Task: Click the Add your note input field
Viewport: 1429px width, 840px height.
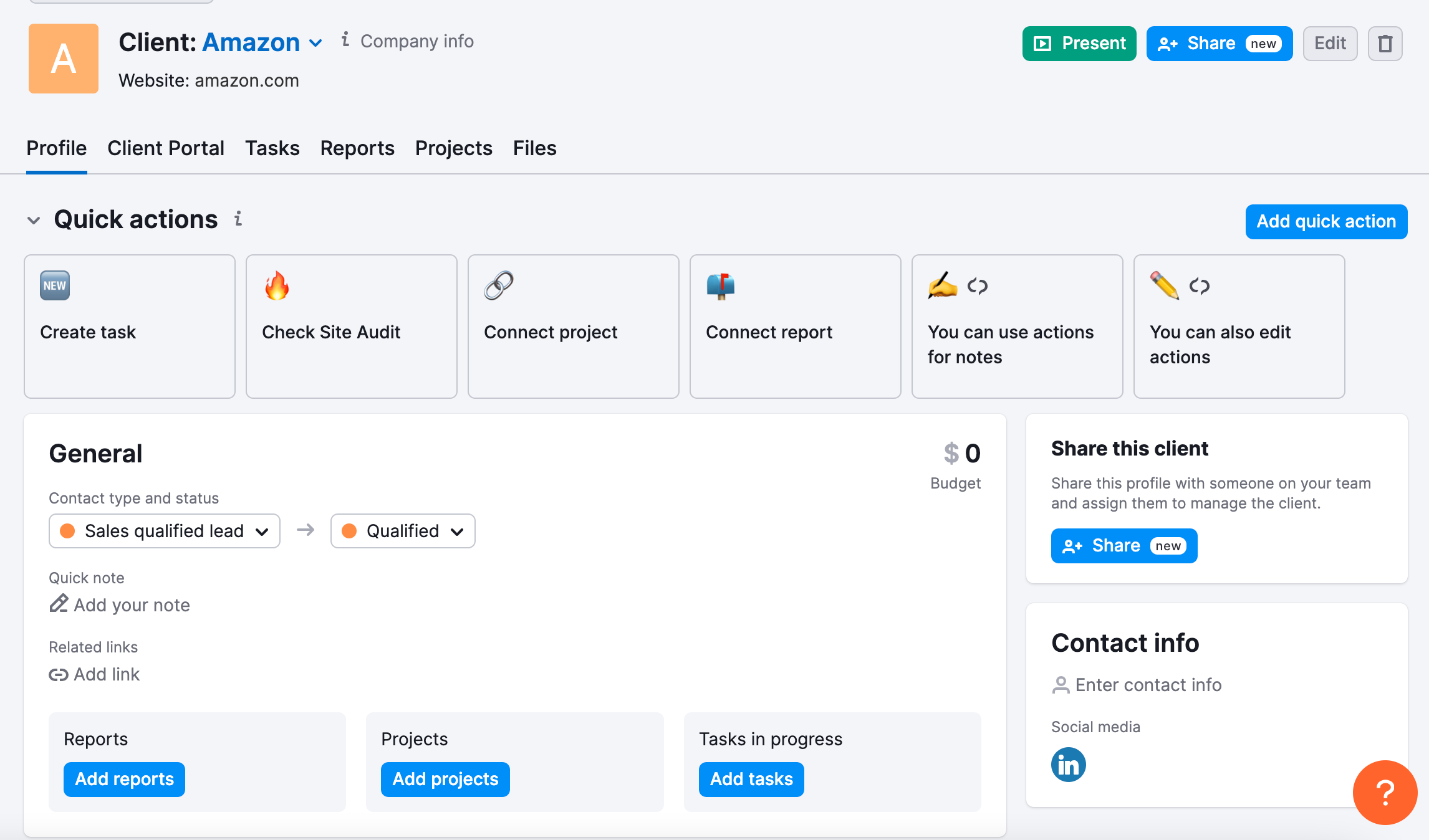Action: [131, 605]
